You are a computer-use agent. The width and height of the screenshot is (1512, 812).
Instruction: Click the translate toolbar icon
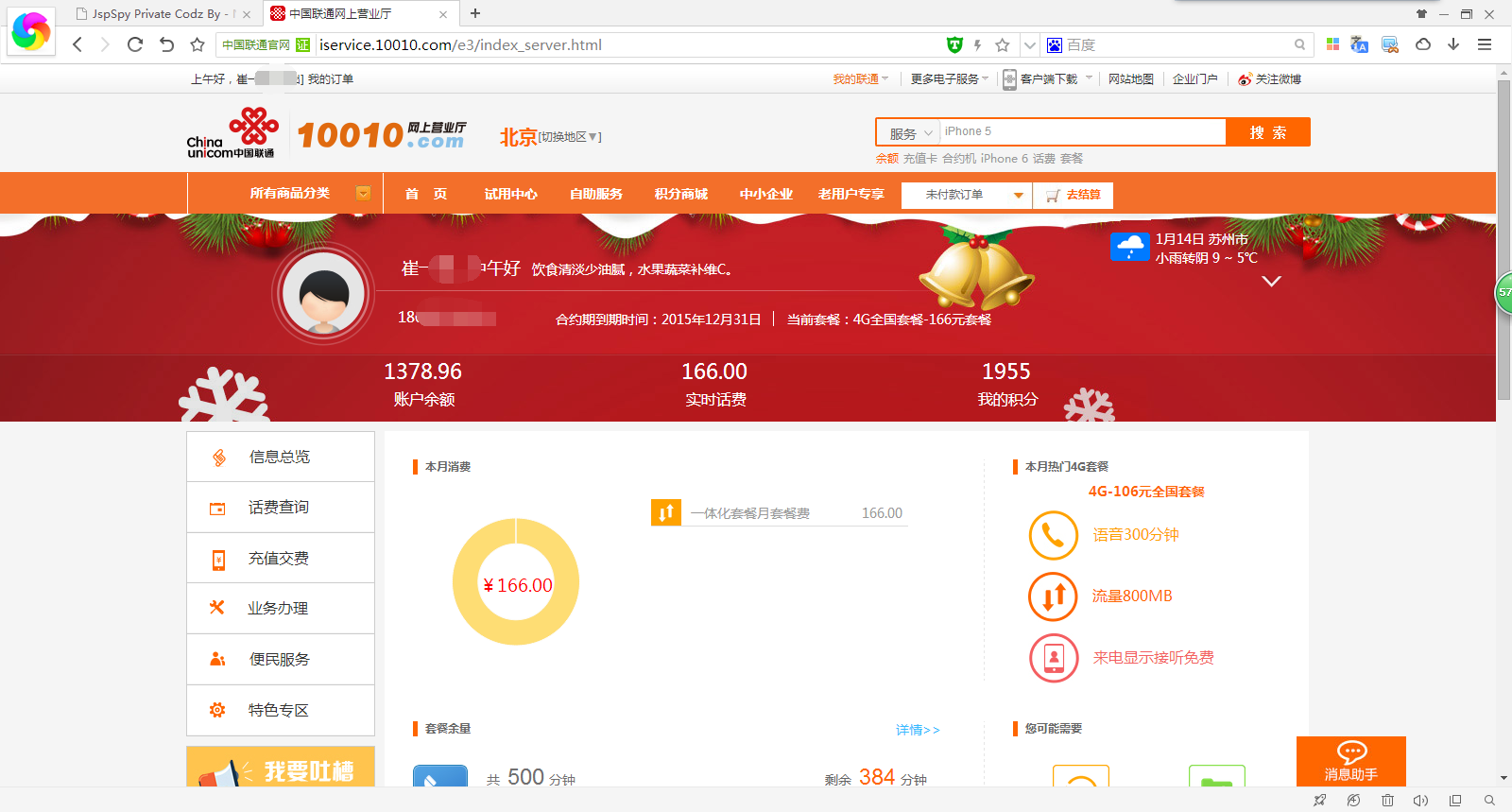click(x=1359, y=44)
